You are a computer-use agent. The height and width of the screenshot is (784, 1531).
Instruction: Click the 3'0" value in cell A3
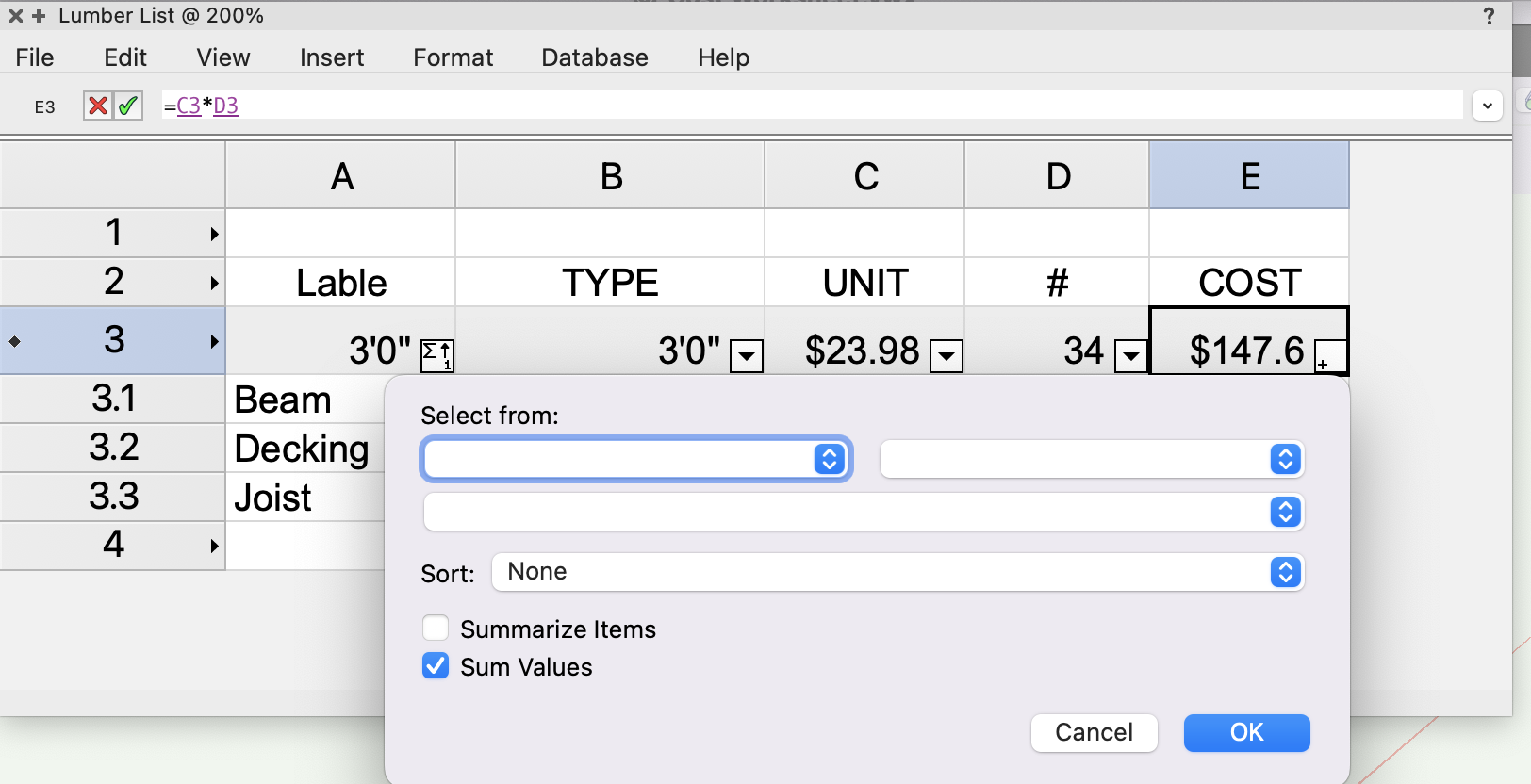(380, 351)
